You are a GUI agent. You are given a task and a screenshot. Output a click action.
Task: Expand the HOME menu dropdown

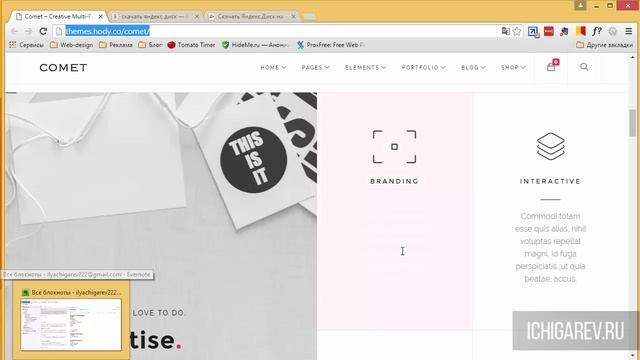273,67
